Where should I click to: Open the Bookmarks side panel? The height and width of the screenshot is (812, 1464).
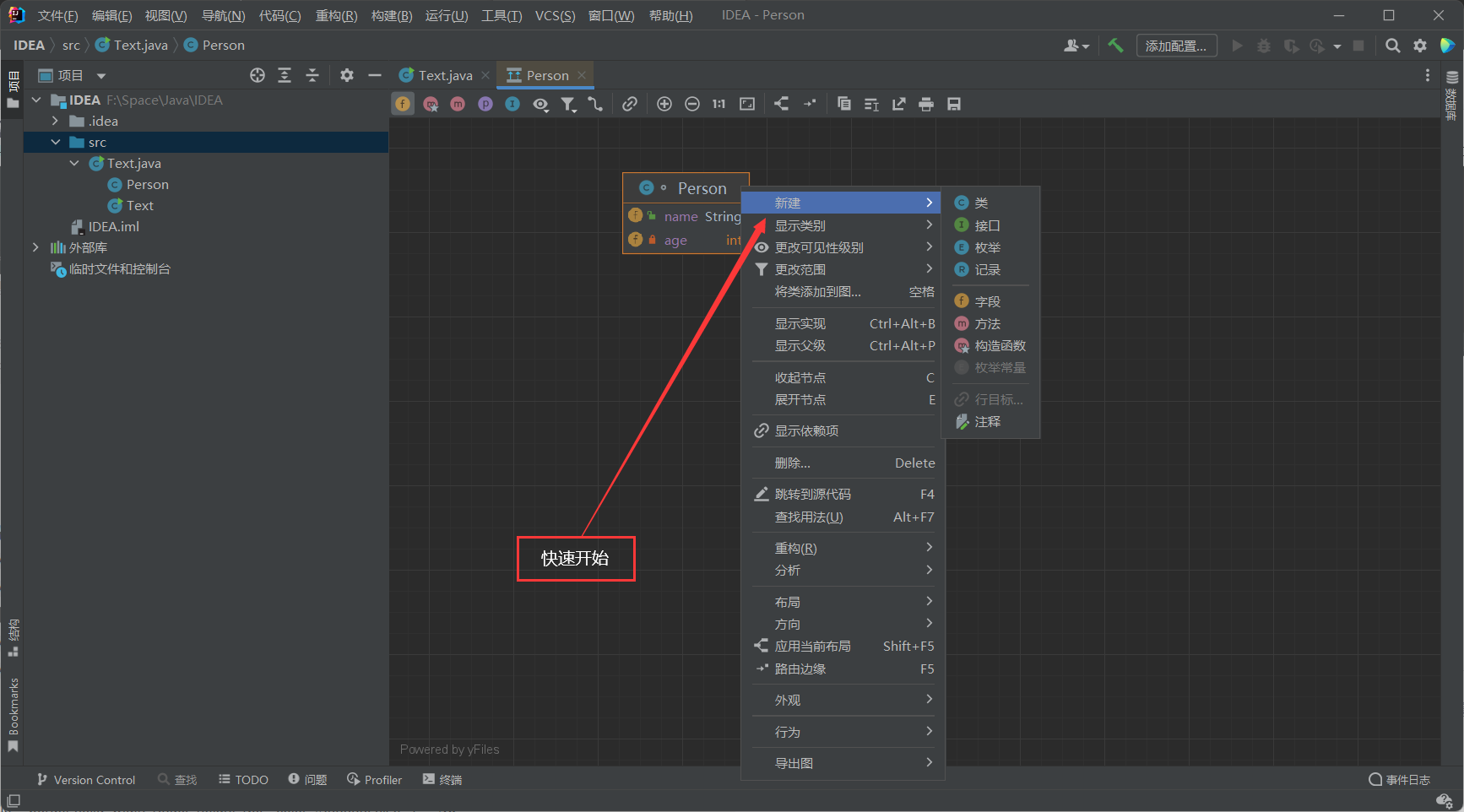[x=13, y=714]
